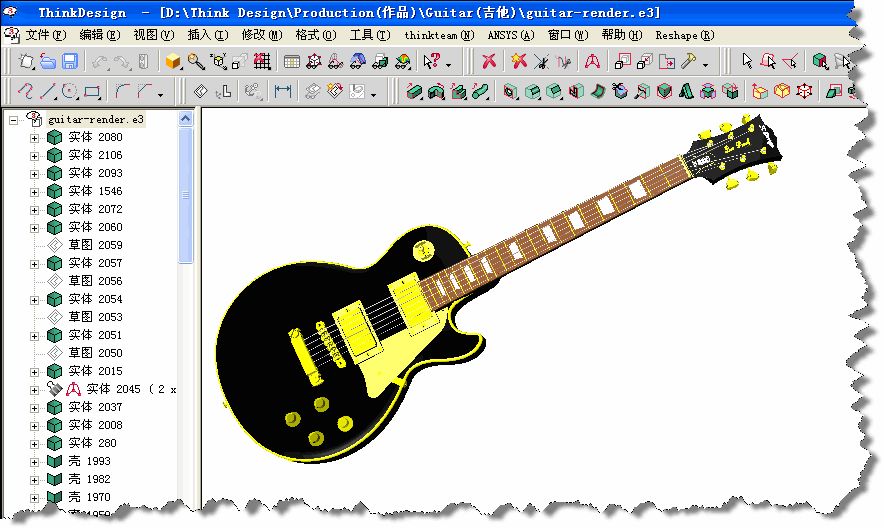
Task: Open dropdown arrow after the chamfer tool
Action: [x=161, y=95]
